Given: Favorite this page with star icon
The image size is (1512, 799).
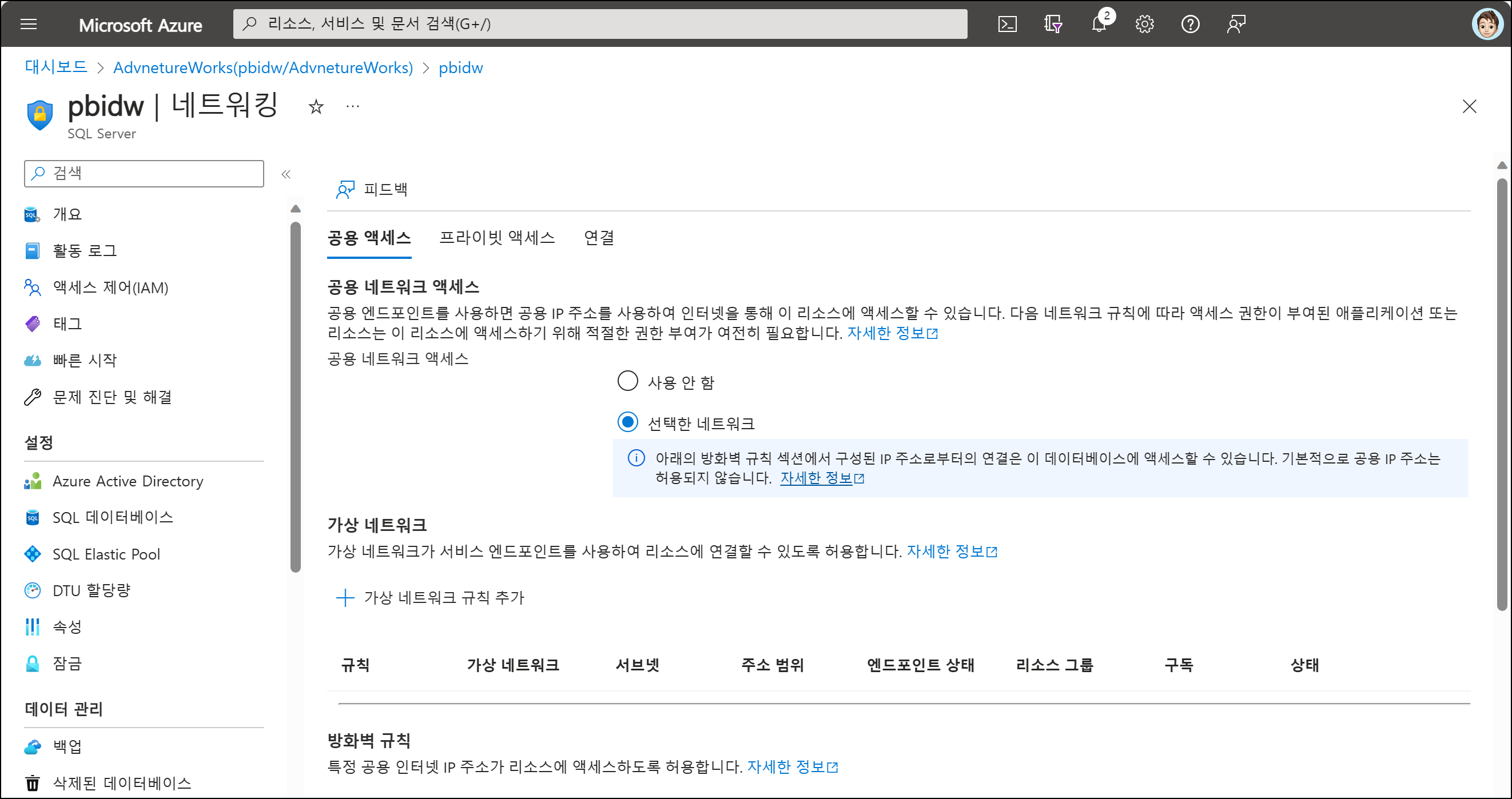Looking at the screenshot, I should point(316,106).
